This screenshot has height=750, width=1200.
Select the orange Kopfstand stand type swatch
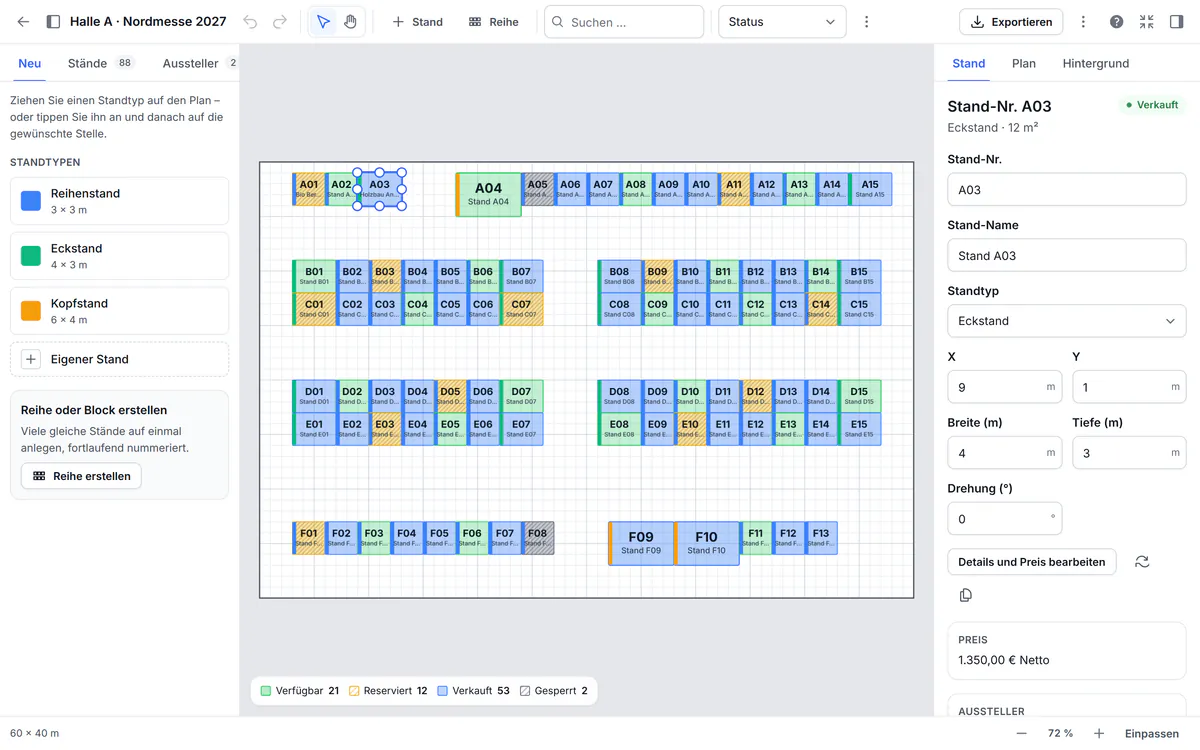[x=31, y=311]
